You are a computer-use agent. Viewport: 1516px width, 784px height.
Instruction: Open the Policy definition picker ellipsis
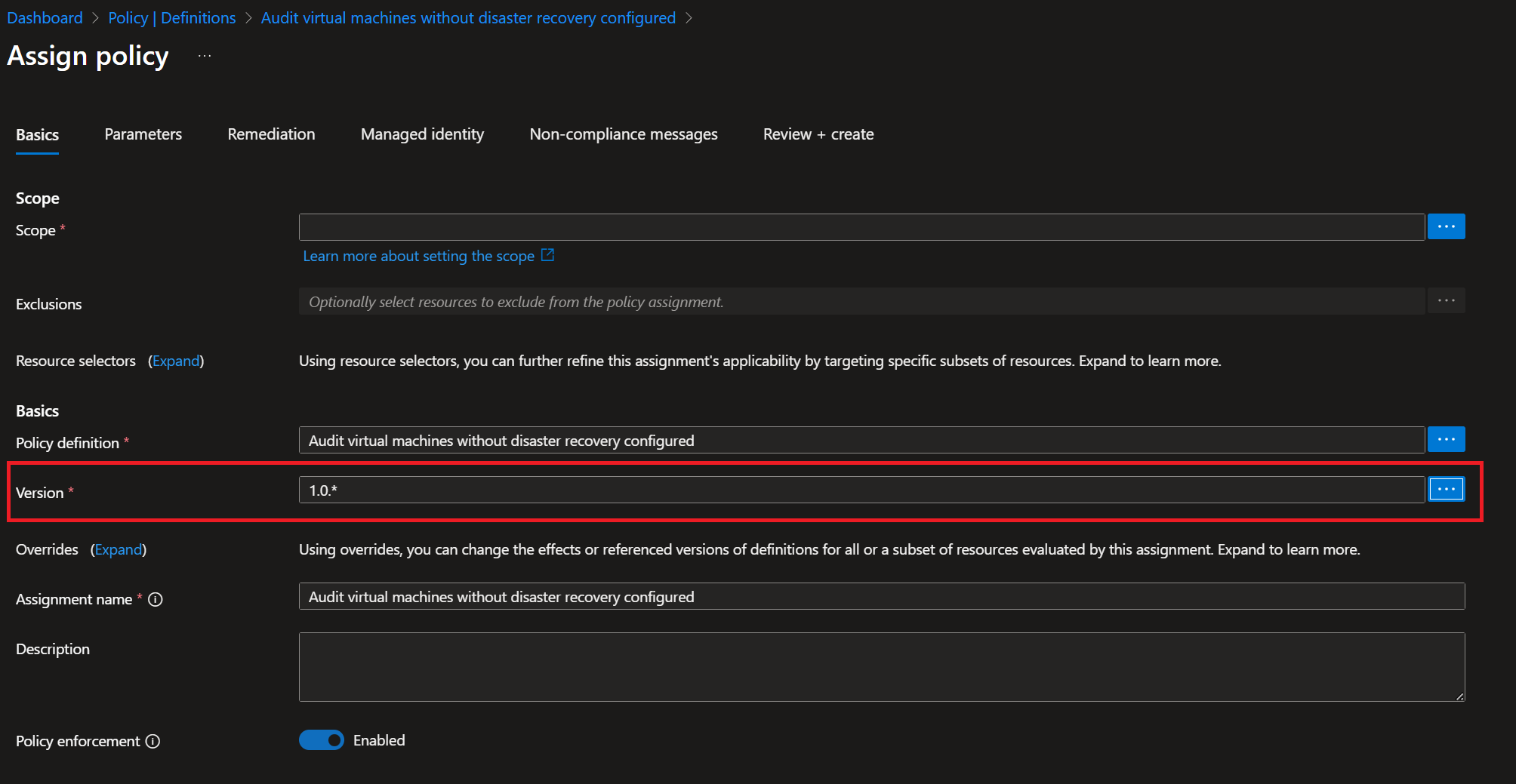[1446, 438]
